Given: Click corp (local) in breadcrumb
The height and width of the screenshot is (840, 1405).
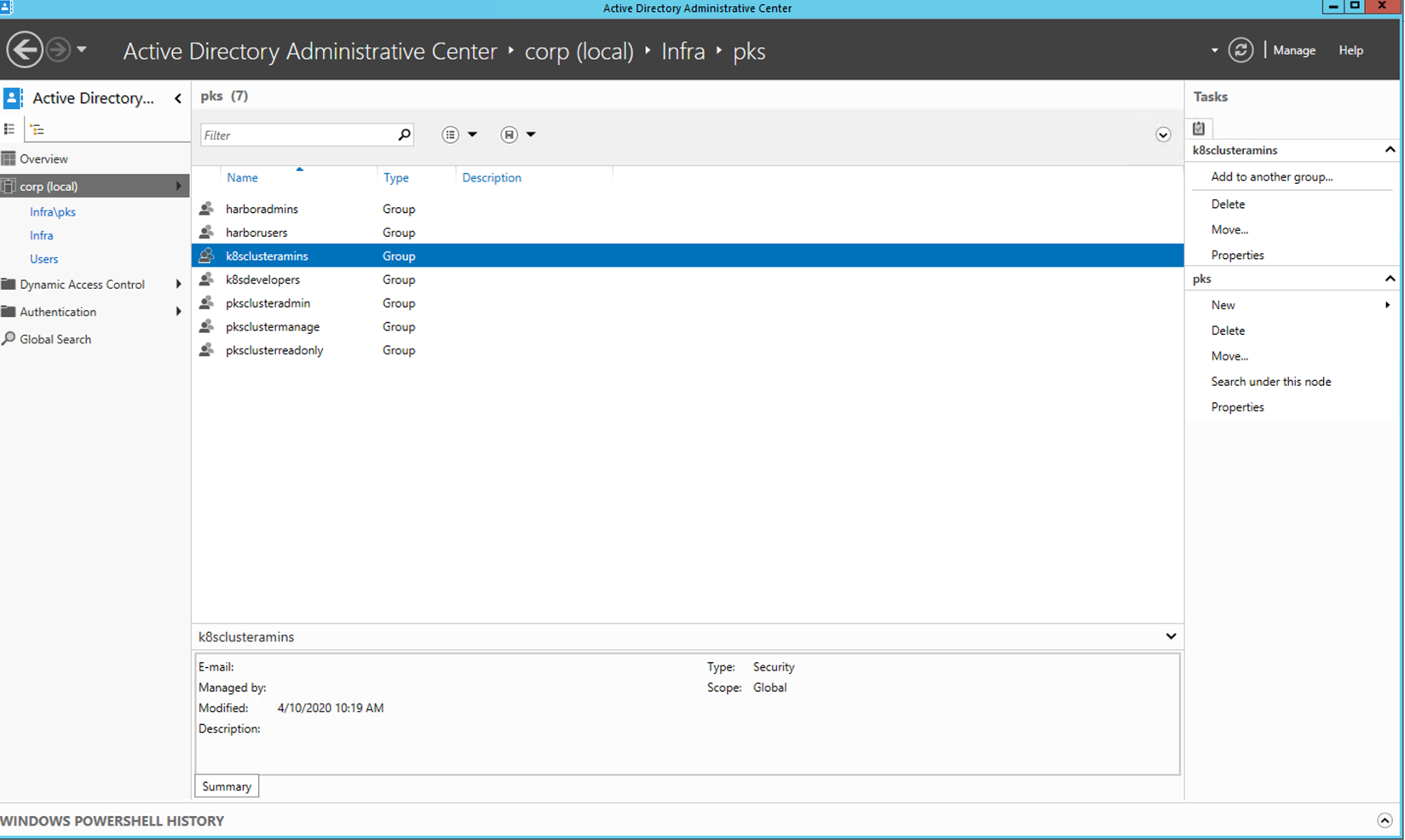Looking at the screenshot, I should [x=579, y=51].
